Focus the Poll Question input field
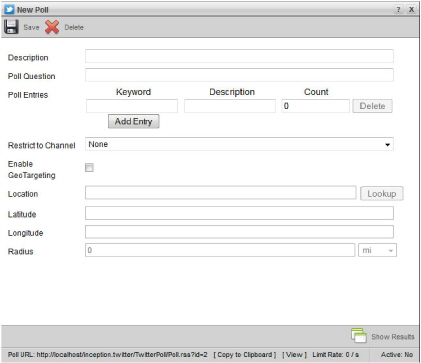Screen dimensions: 421x363 point(239,75)
